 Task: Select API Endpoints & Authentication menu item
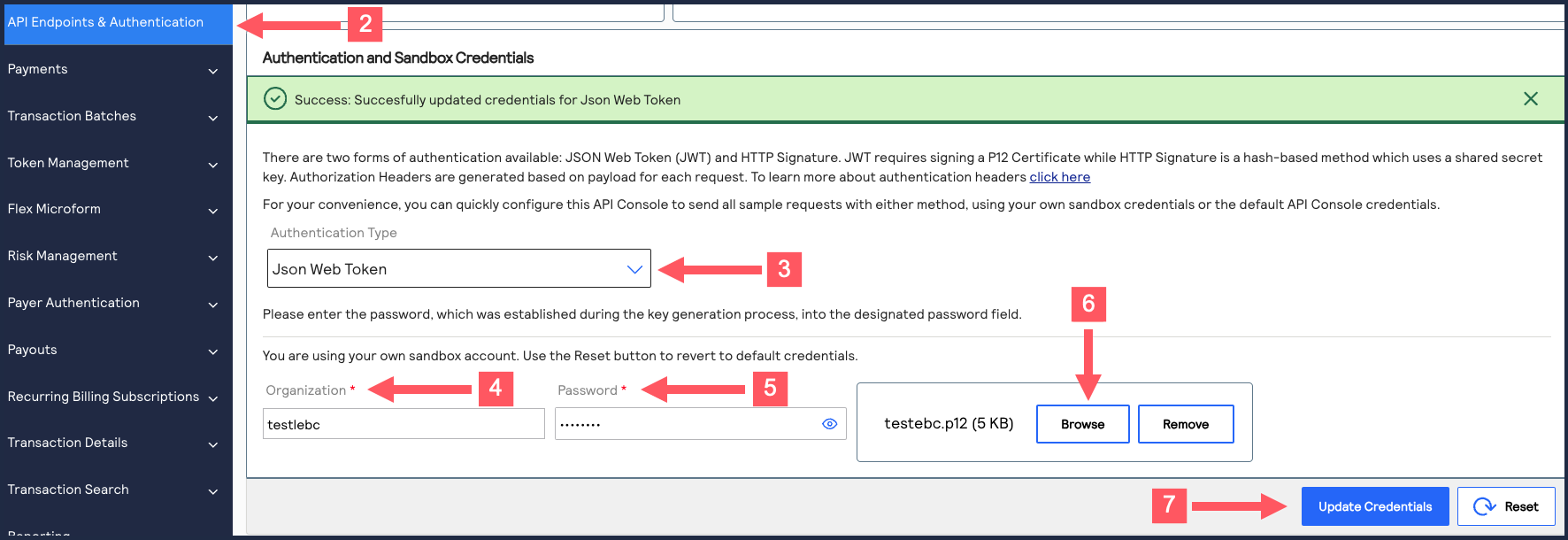pos(106,22)
